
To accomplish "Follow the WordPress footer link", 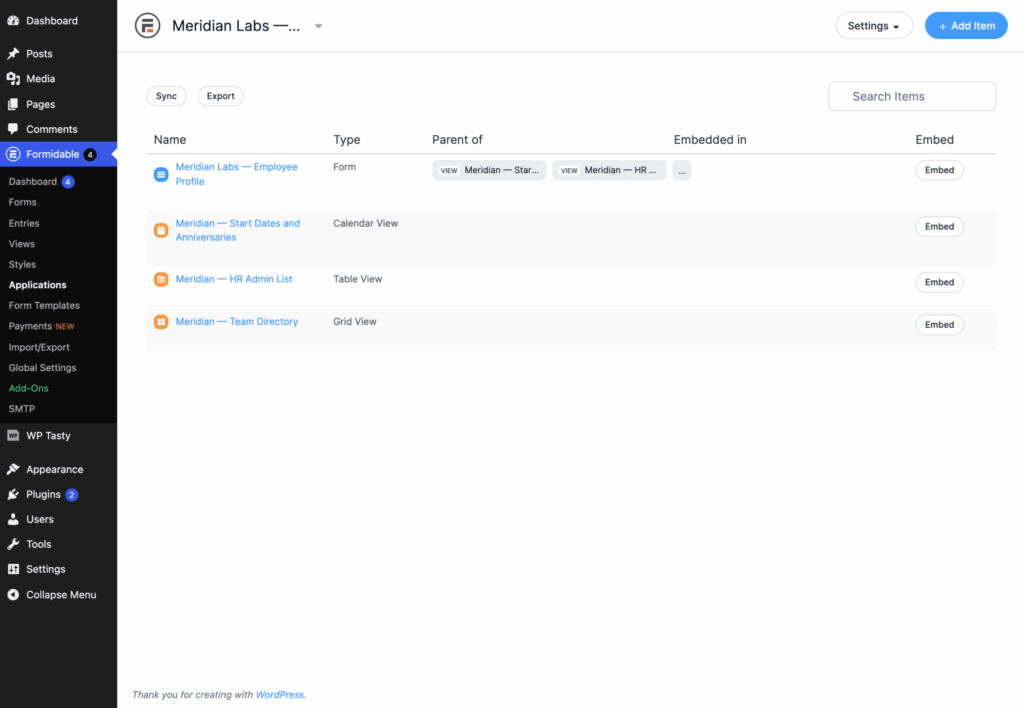I will (x=280, y=695).
